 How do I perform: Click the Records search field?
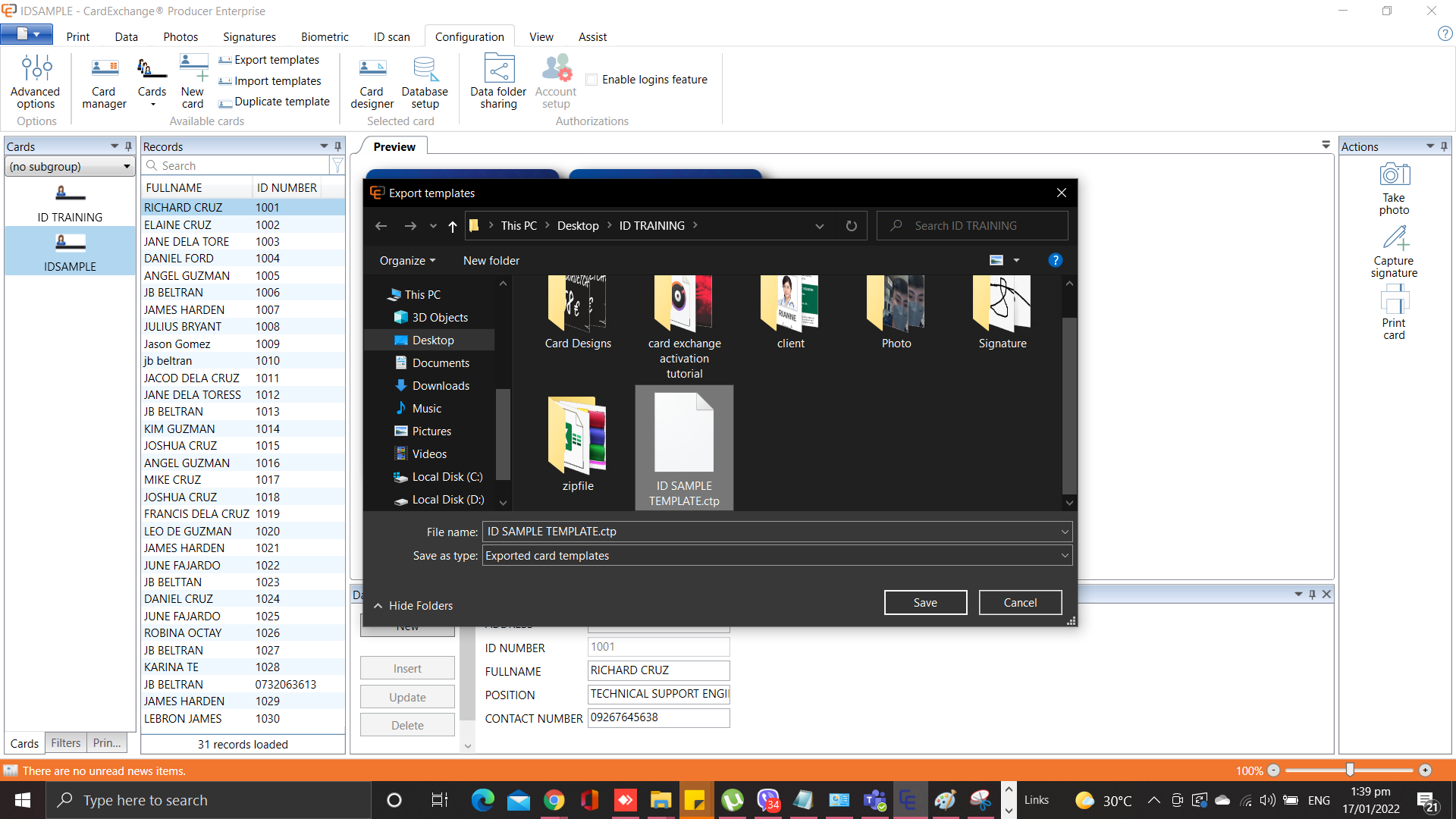tap(236, 165)
